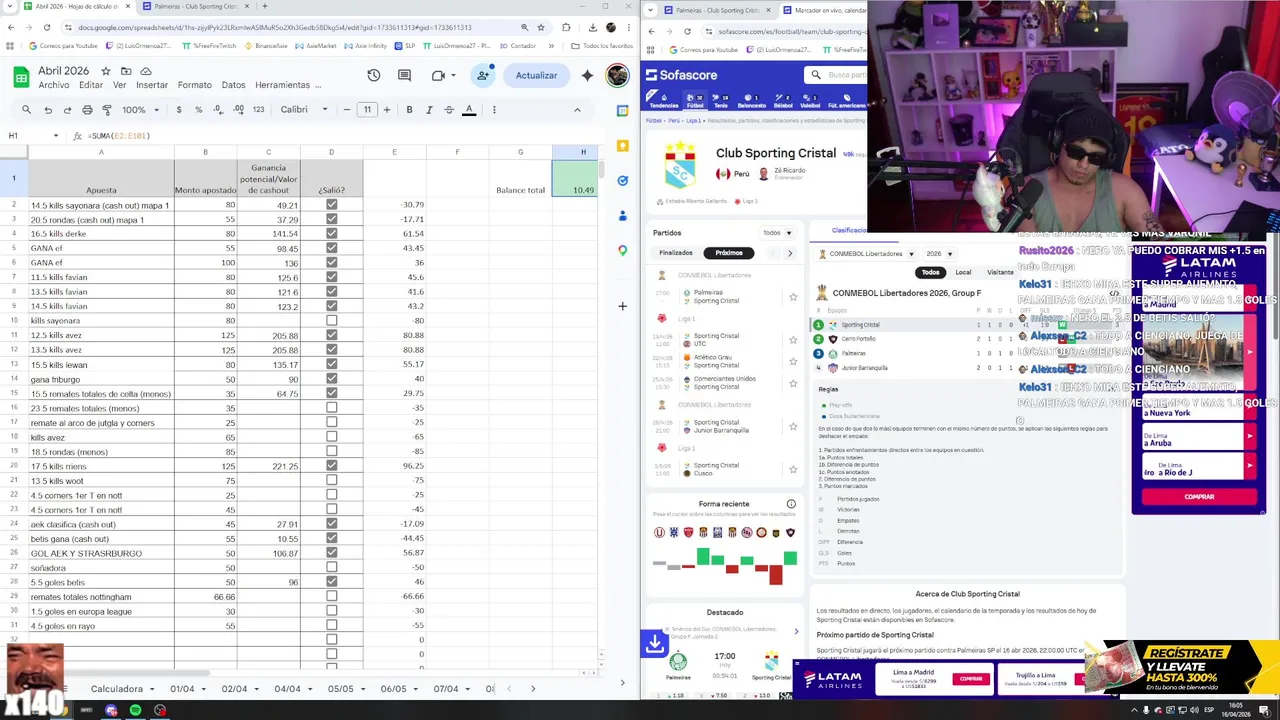Check ¿Salió? for 4.5 goles en rayo
Viewport: 1280px width, 720px height.
(331, 625)
